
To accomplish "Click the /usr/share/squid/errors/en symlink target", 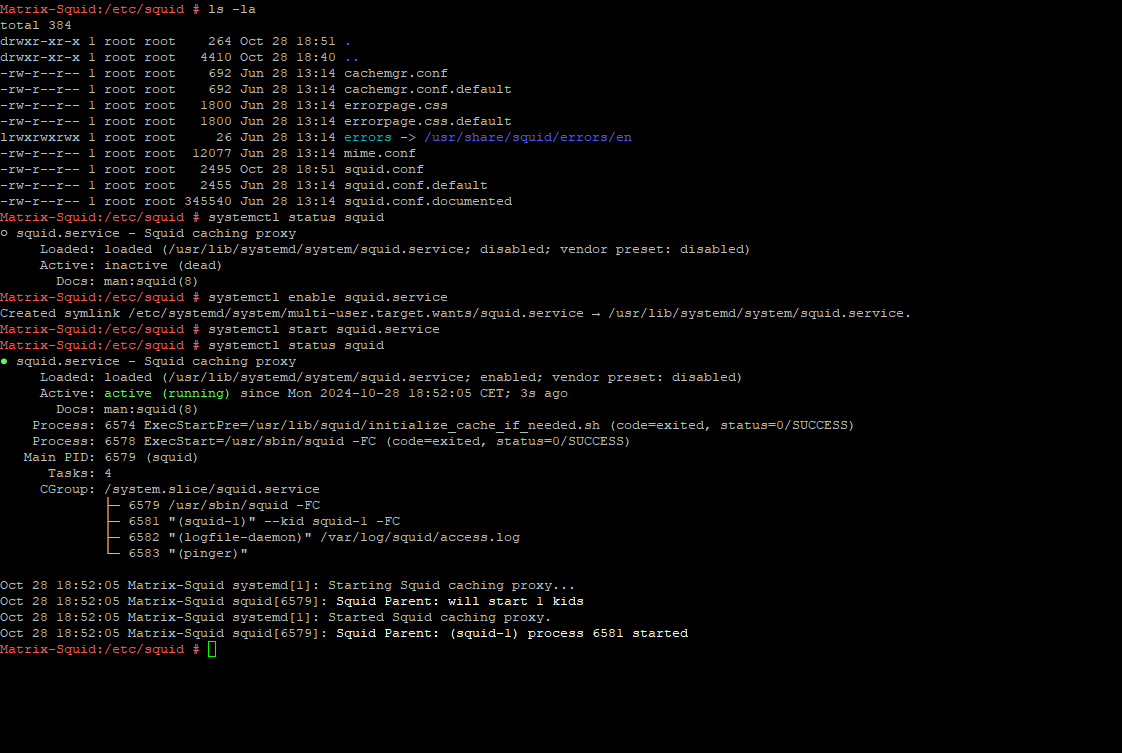I will click(528, 137).
